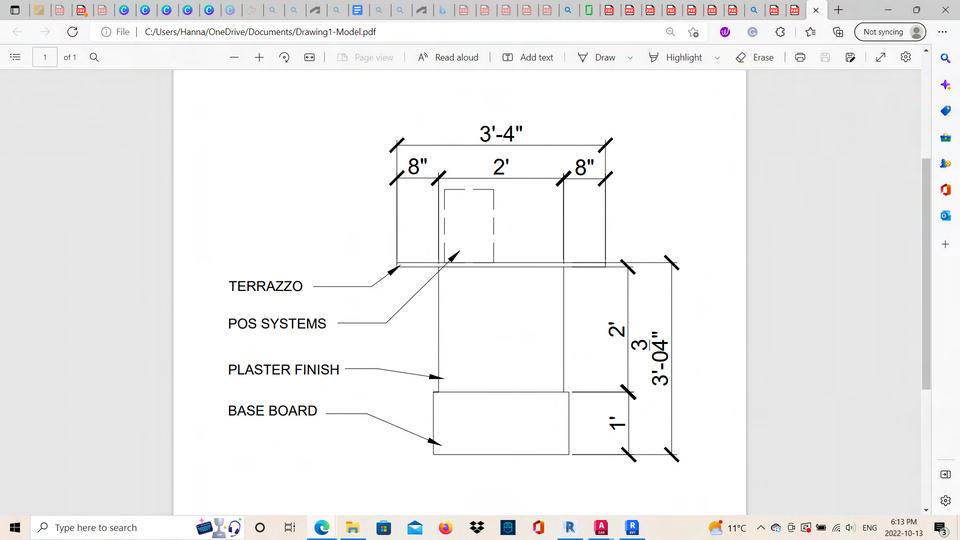Click the 3'-4" top dimension text

tap(501, 133)
